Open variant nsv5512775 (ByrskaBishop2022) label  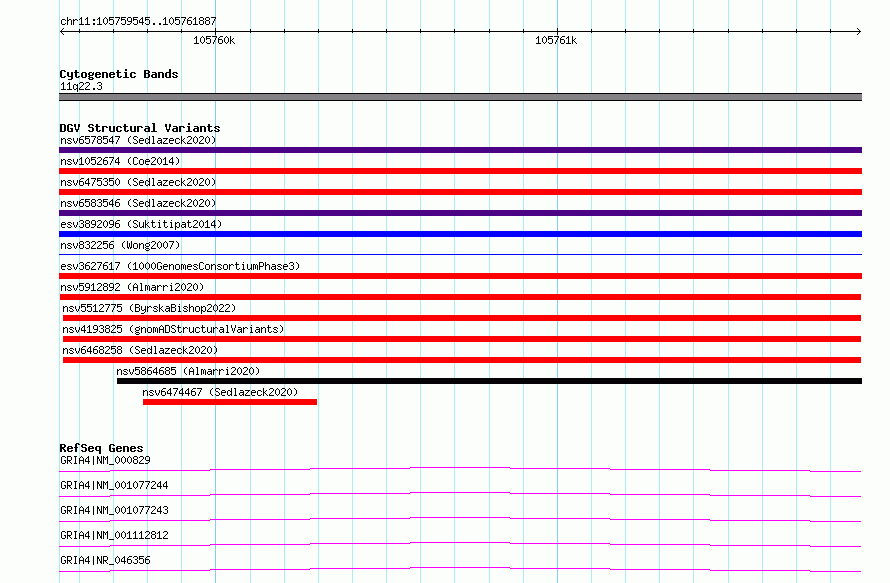(149, 308)
